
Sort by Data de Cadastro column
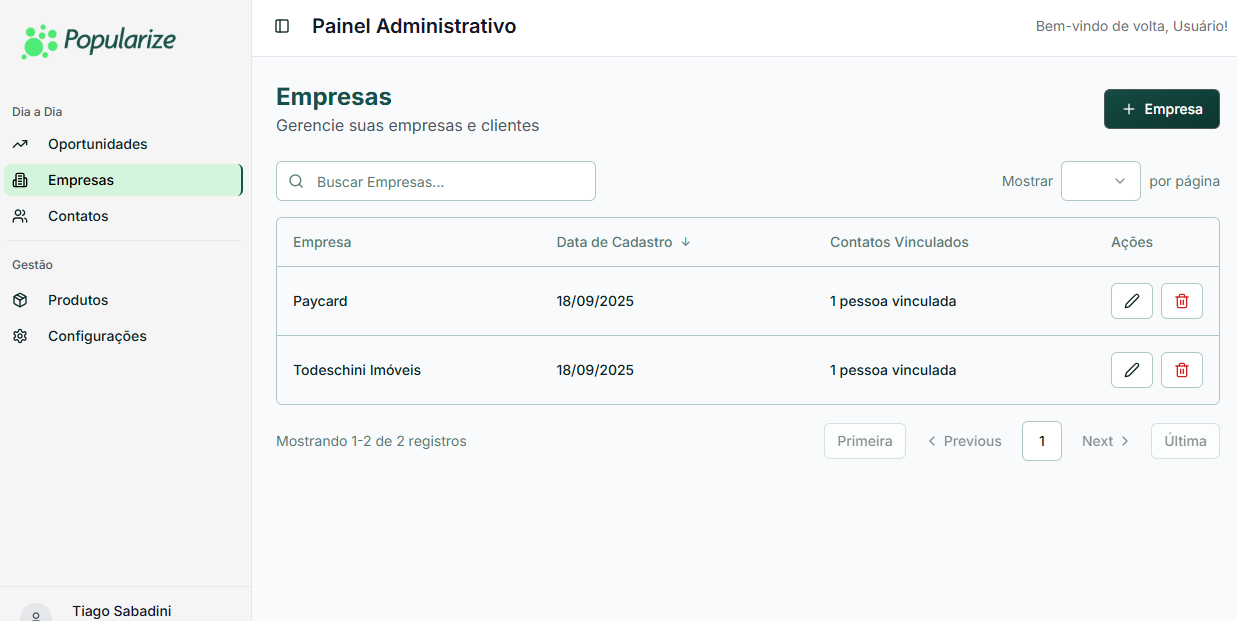(x=623, y=242)
